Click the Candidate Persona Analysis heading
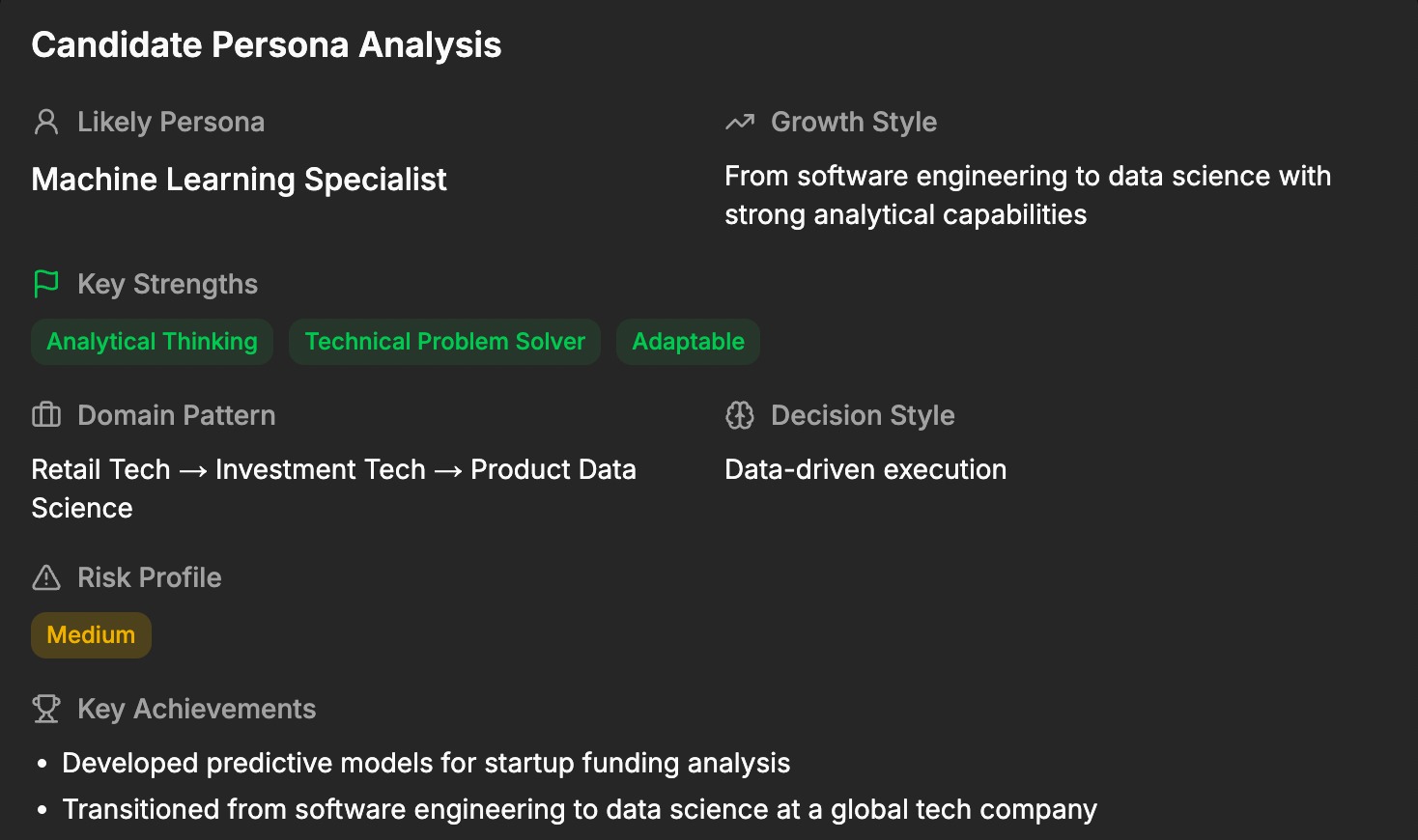1418x840 pixels. point(267,45)
